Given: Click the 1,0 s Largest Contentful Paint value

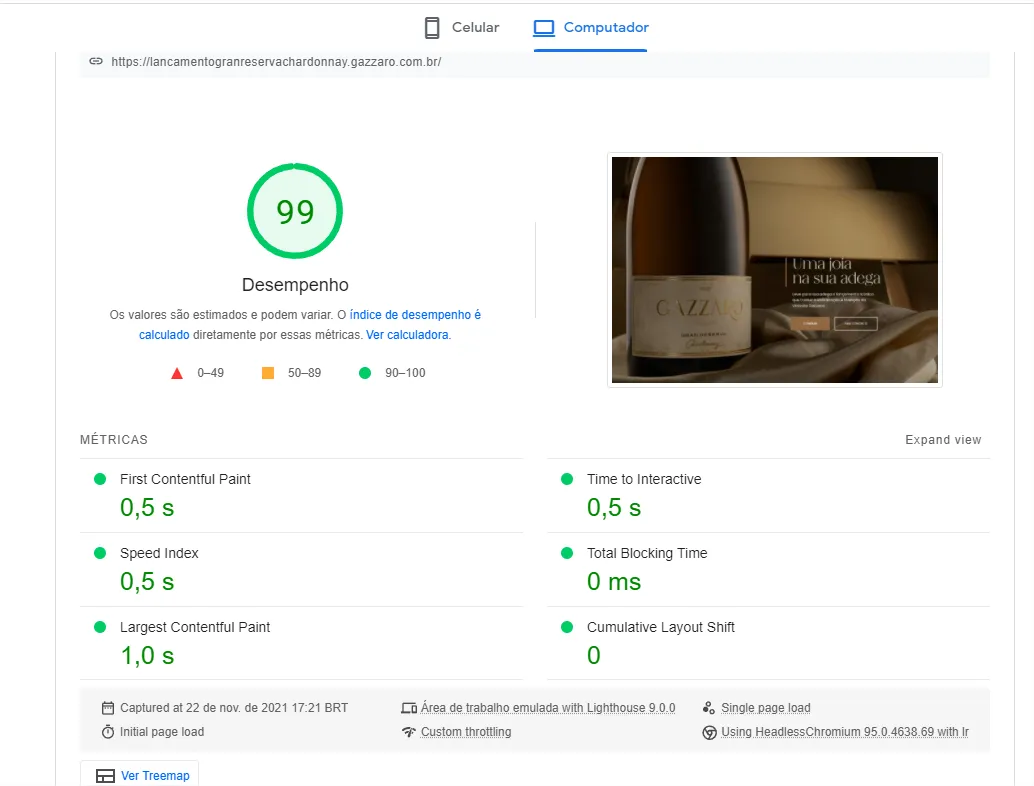Looking at the screenshot, I should tap(147, 655).
